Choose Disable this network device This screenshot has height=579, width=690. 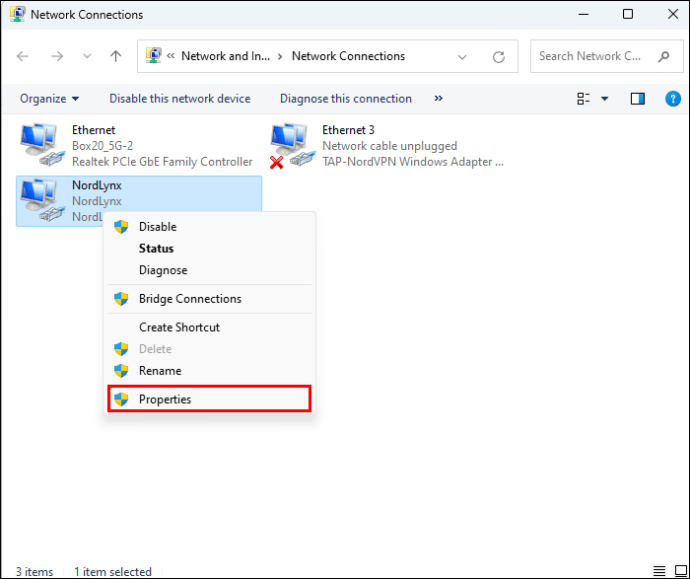coord(180,99)
